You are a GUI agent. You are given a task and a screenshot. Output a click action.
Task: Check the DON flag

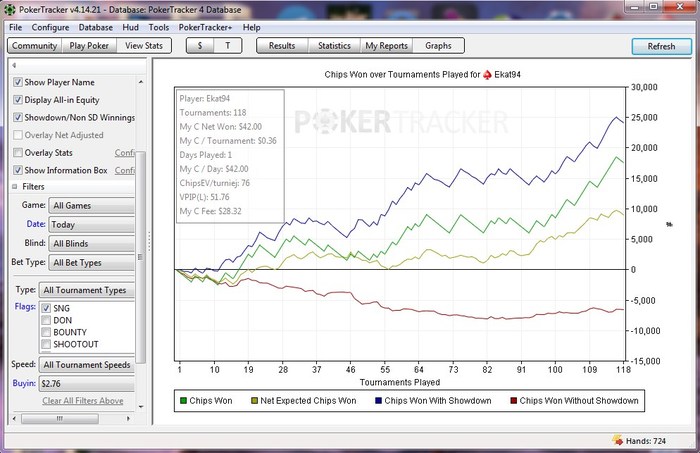pyautogui.click(x=46, y=320)
